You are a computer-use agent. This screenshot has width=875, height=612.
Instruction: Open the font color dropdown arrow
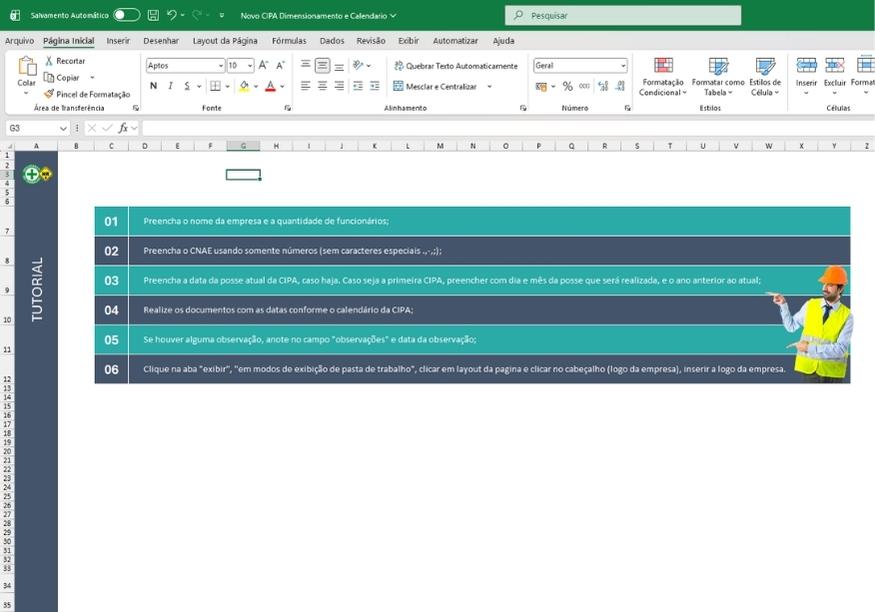click(x=282, y=86)
